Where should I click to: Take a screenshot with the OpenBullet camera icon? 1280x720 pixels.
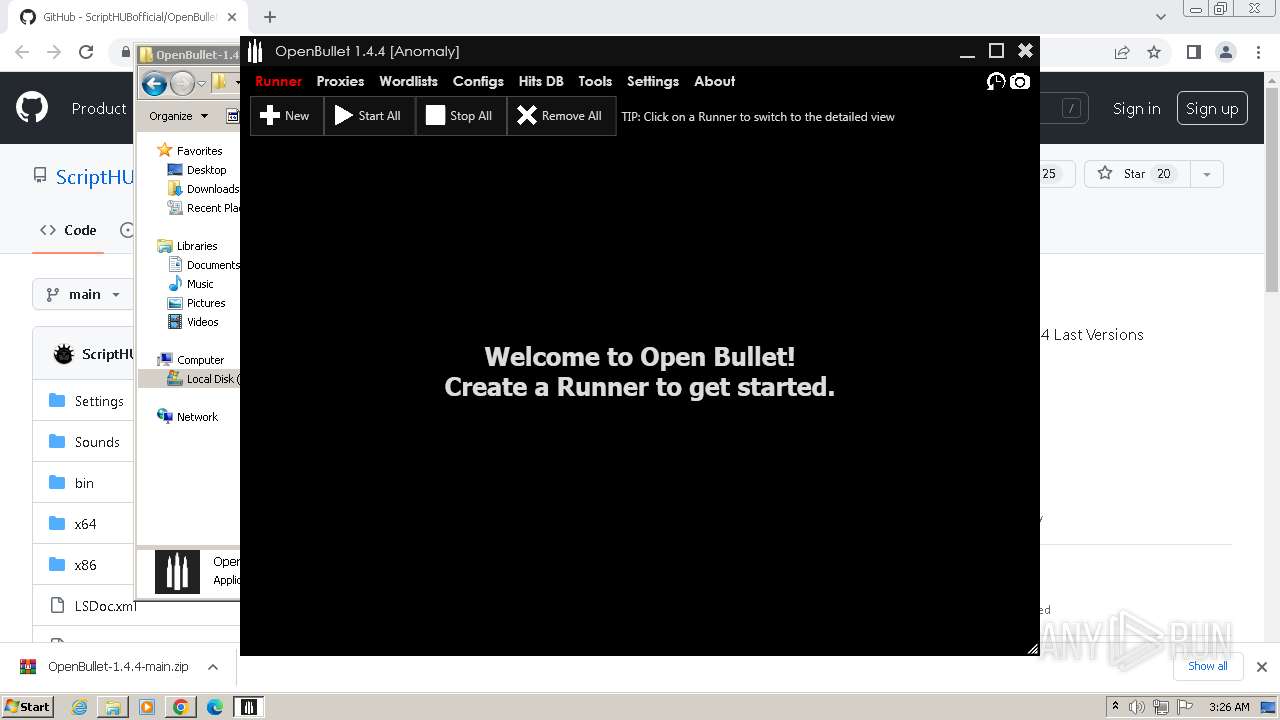(1020, 82)
